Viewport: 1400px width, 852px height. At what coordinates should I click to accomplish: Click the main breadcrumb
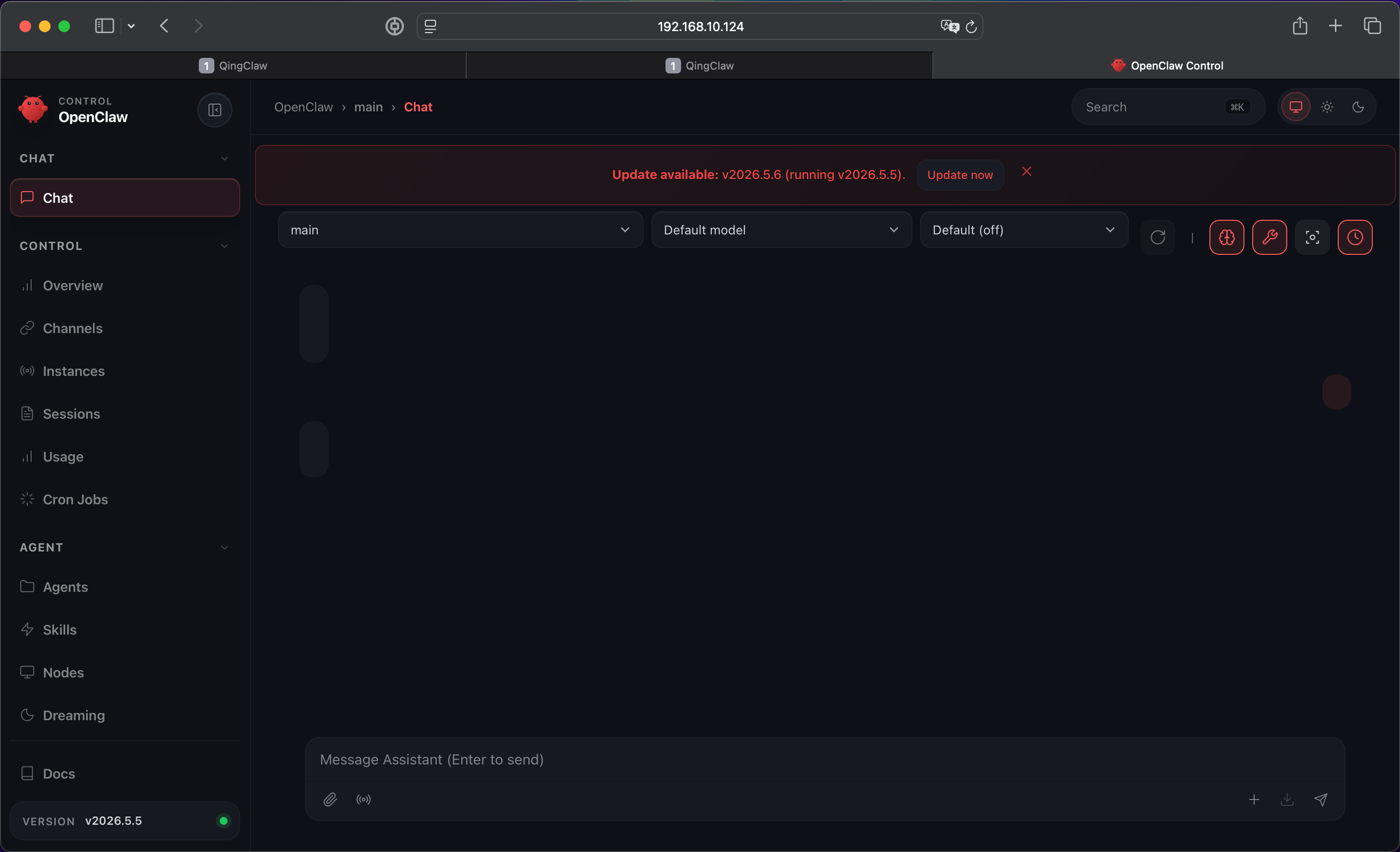tap(368, 107)
